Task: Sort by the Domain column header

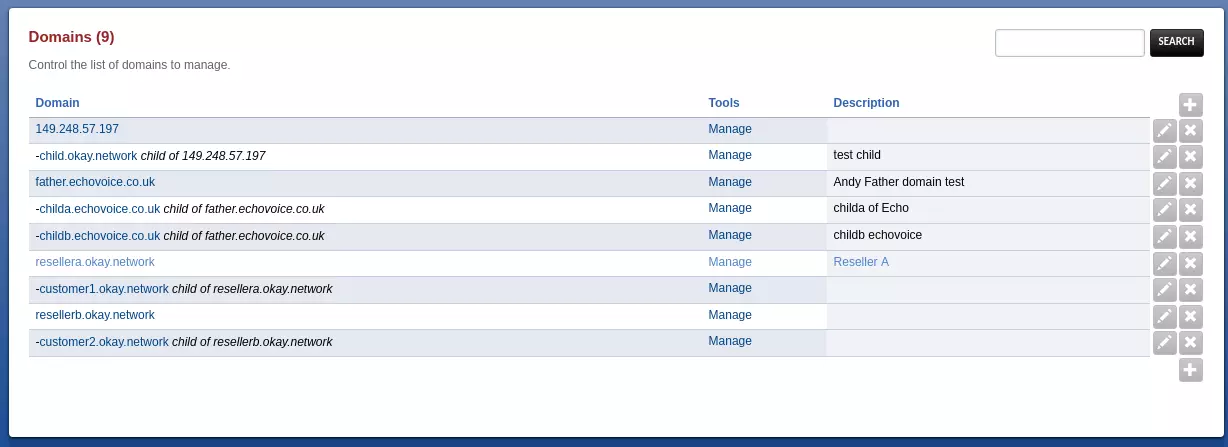Action: point(57,103)
